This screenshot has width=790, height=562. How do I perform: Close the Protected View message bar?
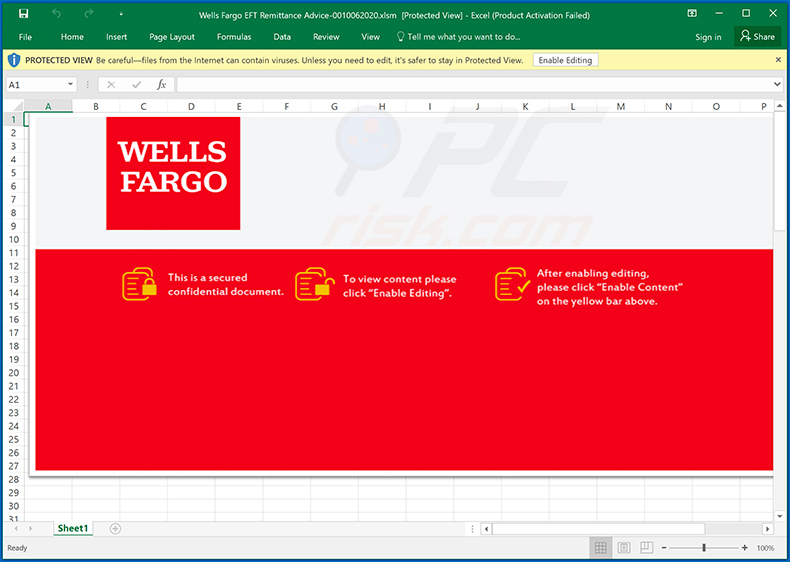pyautogui.click(x=778, y=59)
